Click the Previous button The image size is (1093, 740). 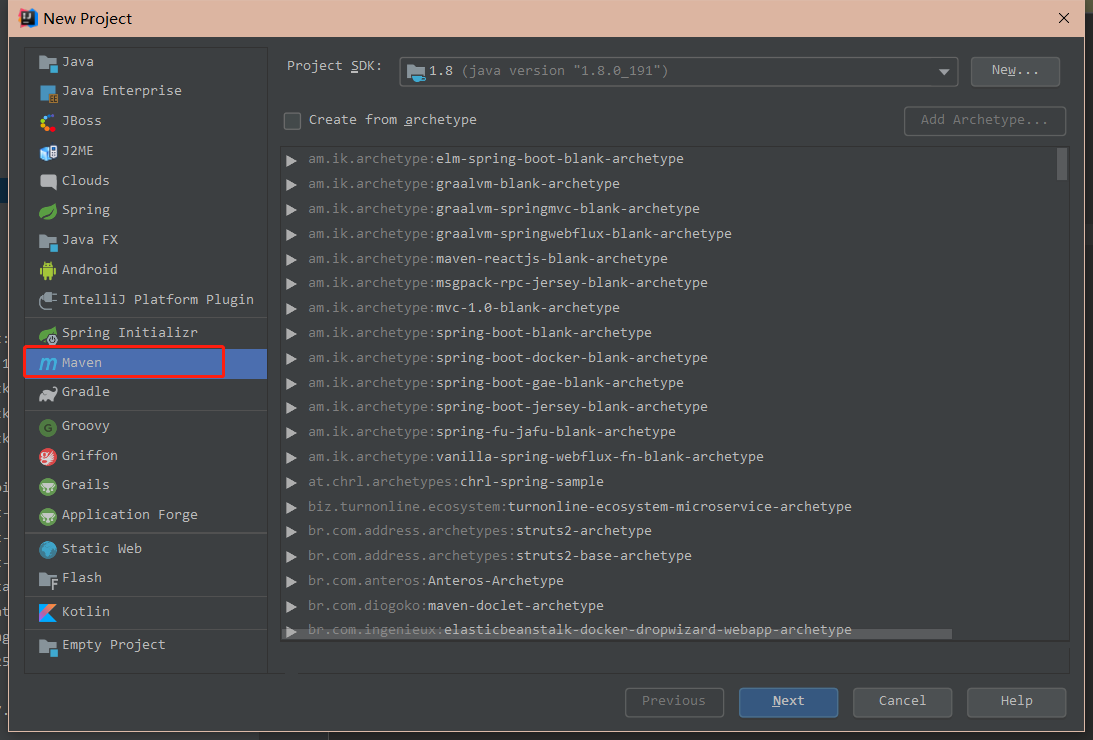point(674,702)
